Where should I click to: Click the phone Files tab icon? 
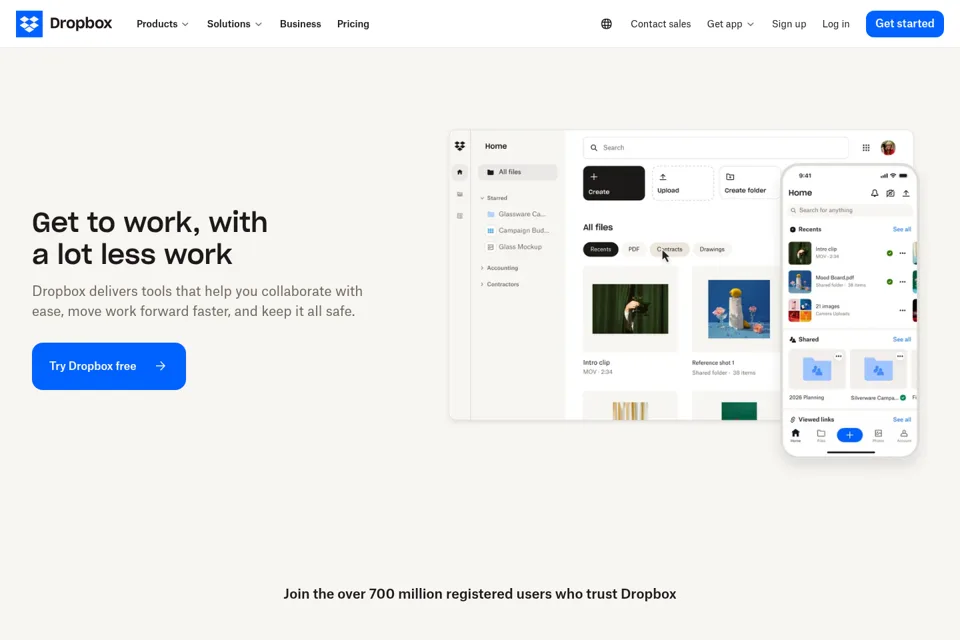[x=821, y=435]
